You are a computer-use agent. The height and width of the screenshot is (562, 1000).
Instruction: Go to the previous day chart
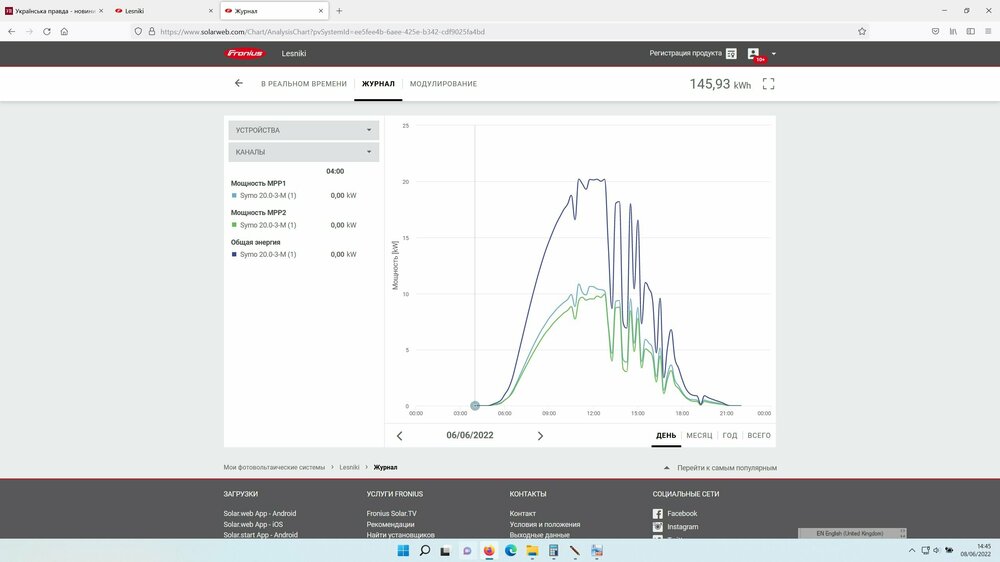click(x=400, y=436)
